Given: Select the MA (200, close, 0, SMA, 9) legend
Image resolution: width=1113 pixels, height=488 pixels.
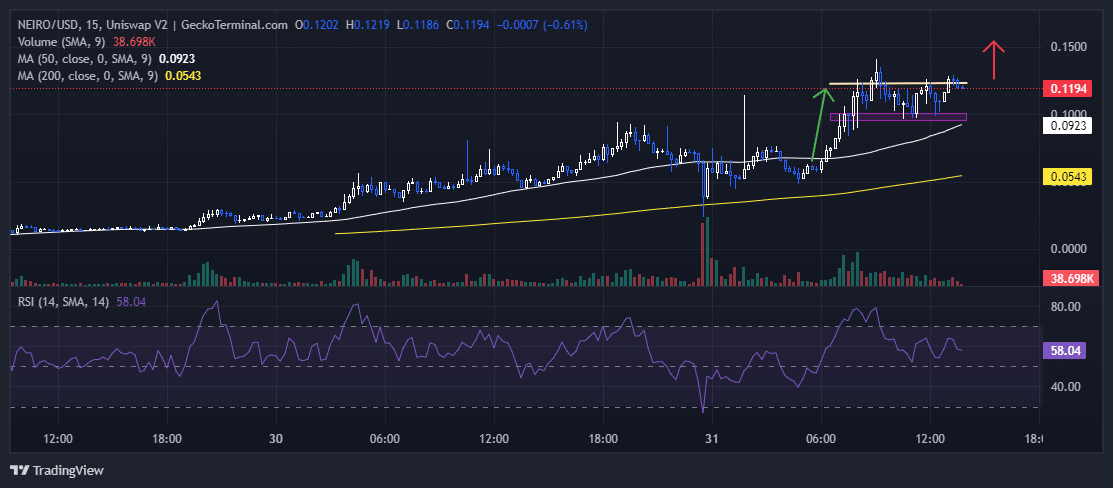Looking at the screenshot, I should point(89,75).
